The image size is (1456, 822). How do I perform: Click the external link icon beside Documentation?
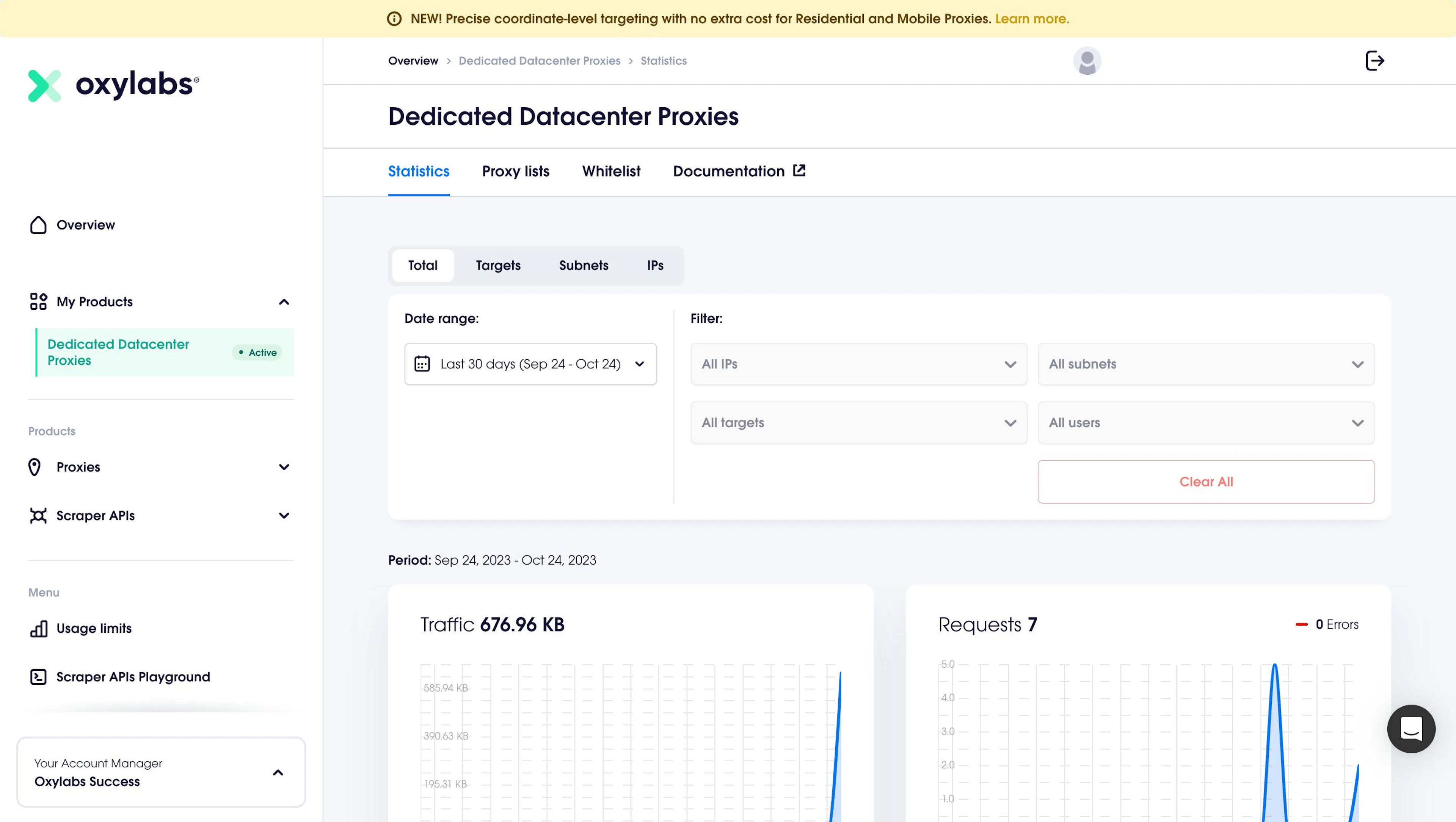pos(799,170)
